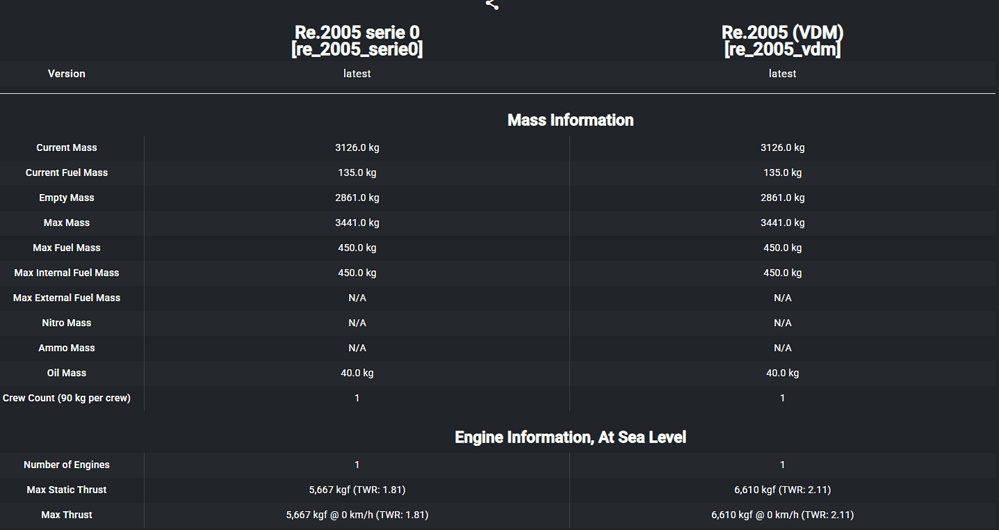999x530 pixels.
Task: Click the 6,610 kgf Max Static Thrust value
Action: point(782,490)
